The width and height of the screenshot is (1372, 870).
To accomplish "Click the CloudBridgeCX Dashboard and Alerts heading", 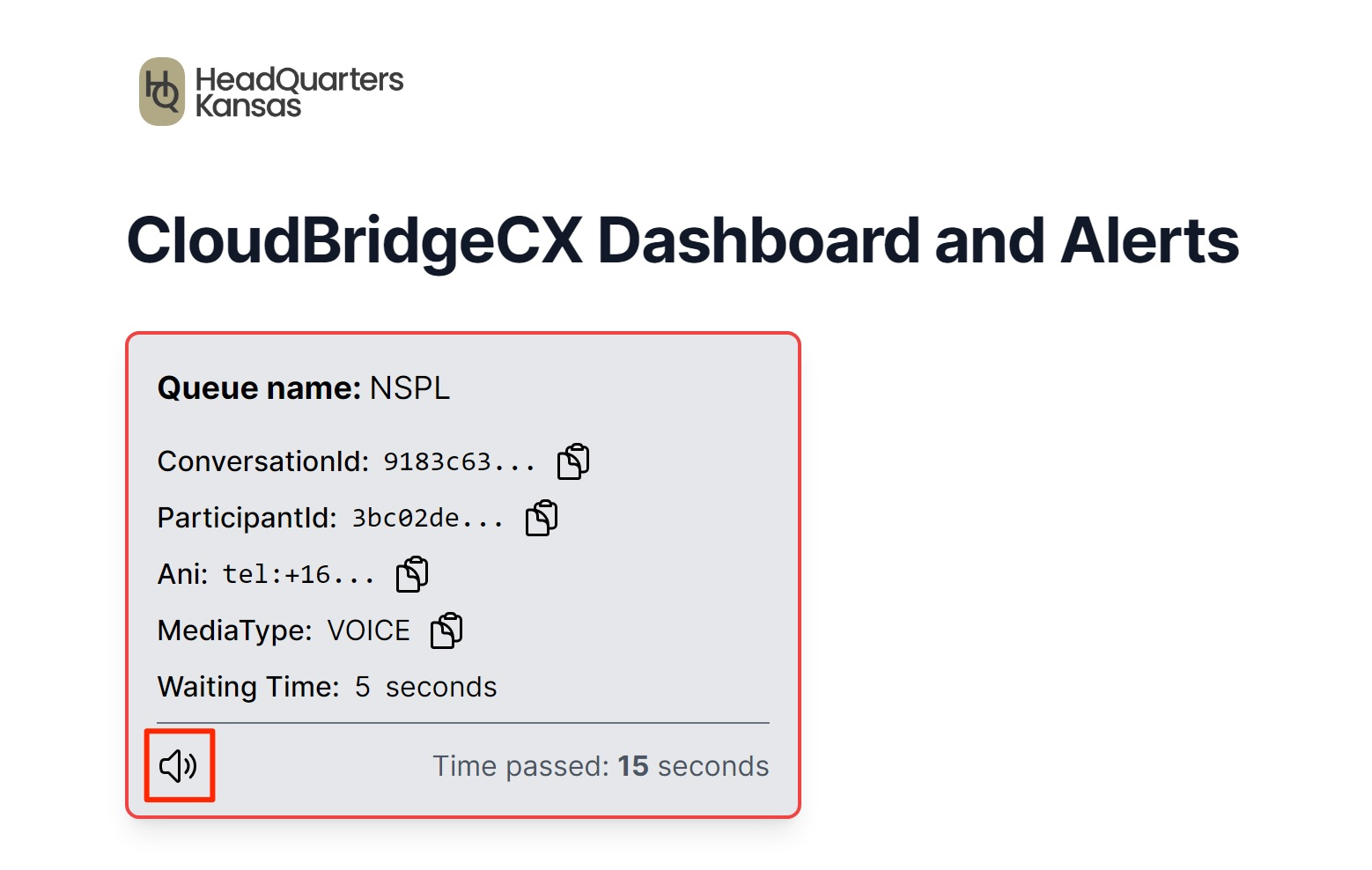I will [682, 240].
